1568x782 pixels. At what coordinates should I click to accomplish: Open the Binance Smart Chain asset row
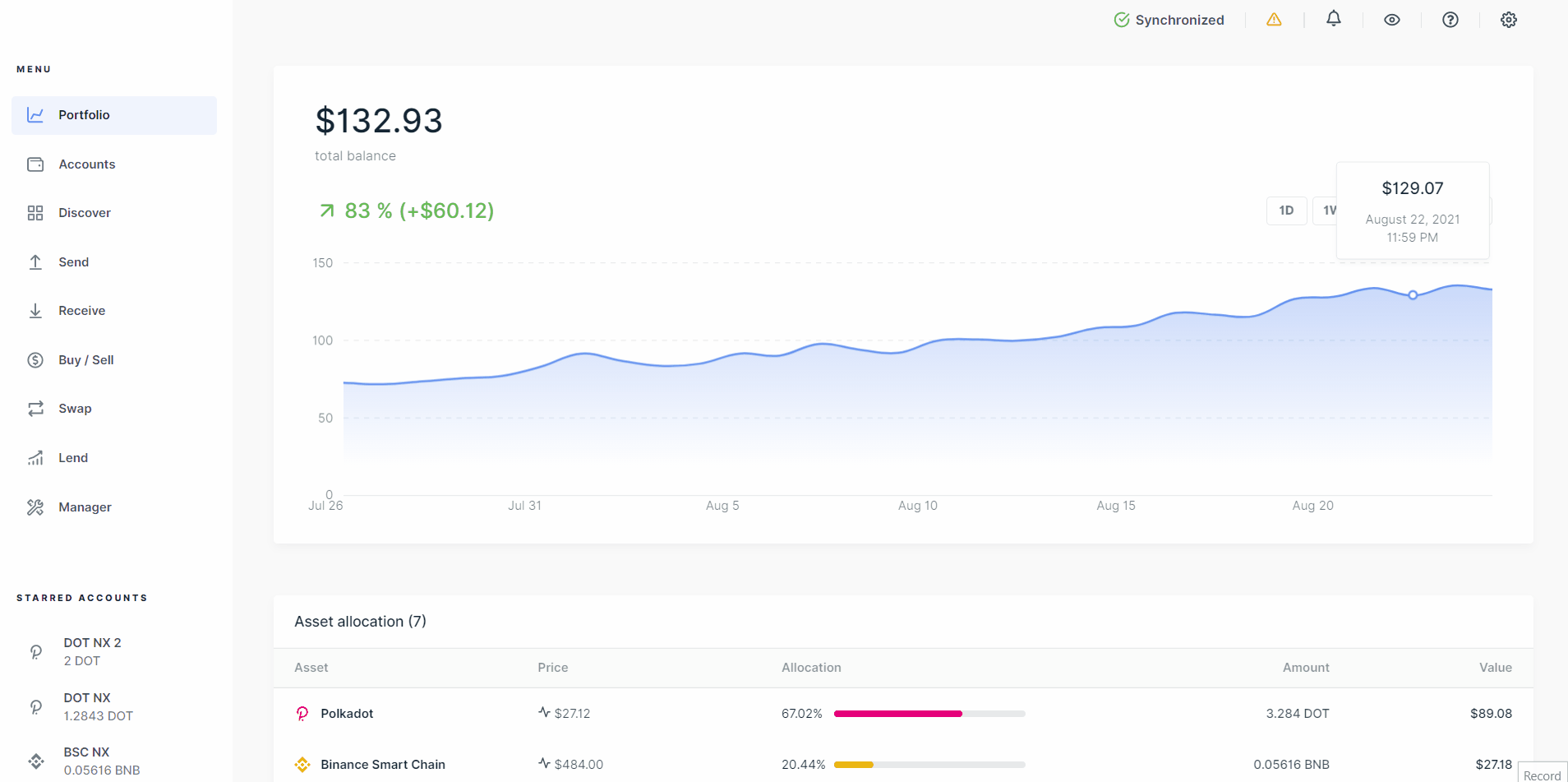903,765
